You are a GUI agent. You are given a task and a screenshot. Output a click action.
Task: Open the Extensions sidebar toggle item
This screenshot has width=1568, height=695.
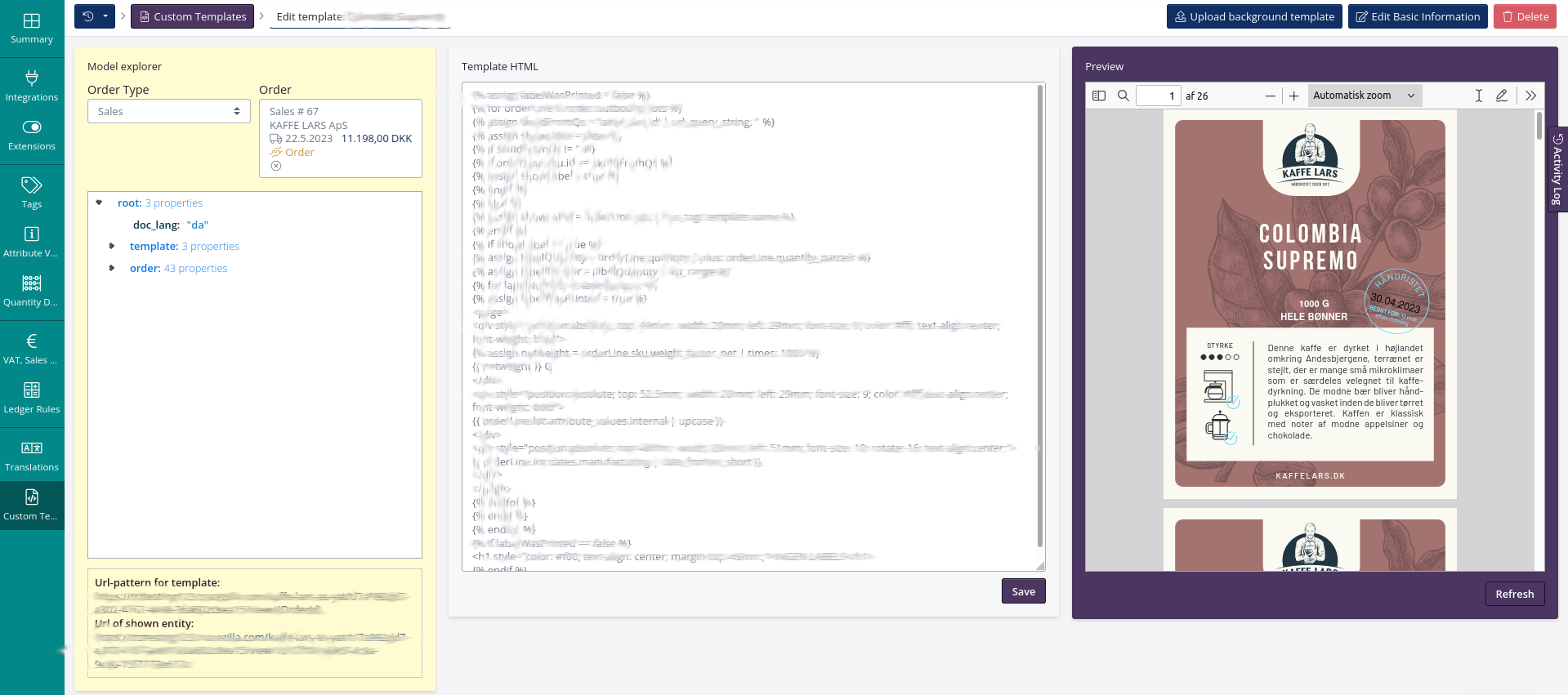pos(32,135)
